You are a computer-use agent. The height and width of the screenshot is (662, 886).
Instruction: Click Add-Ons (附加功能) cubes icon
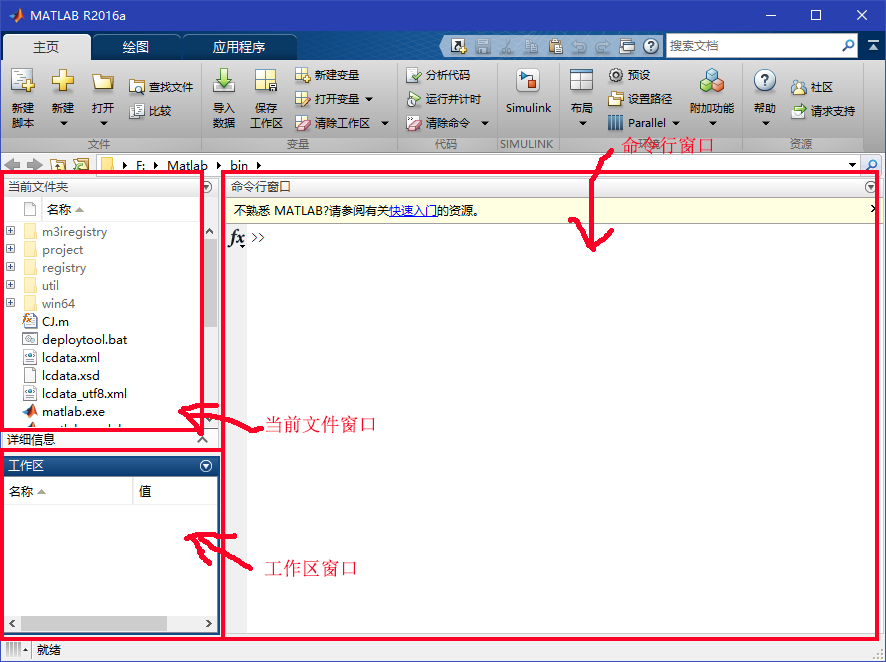click(712, 81)
